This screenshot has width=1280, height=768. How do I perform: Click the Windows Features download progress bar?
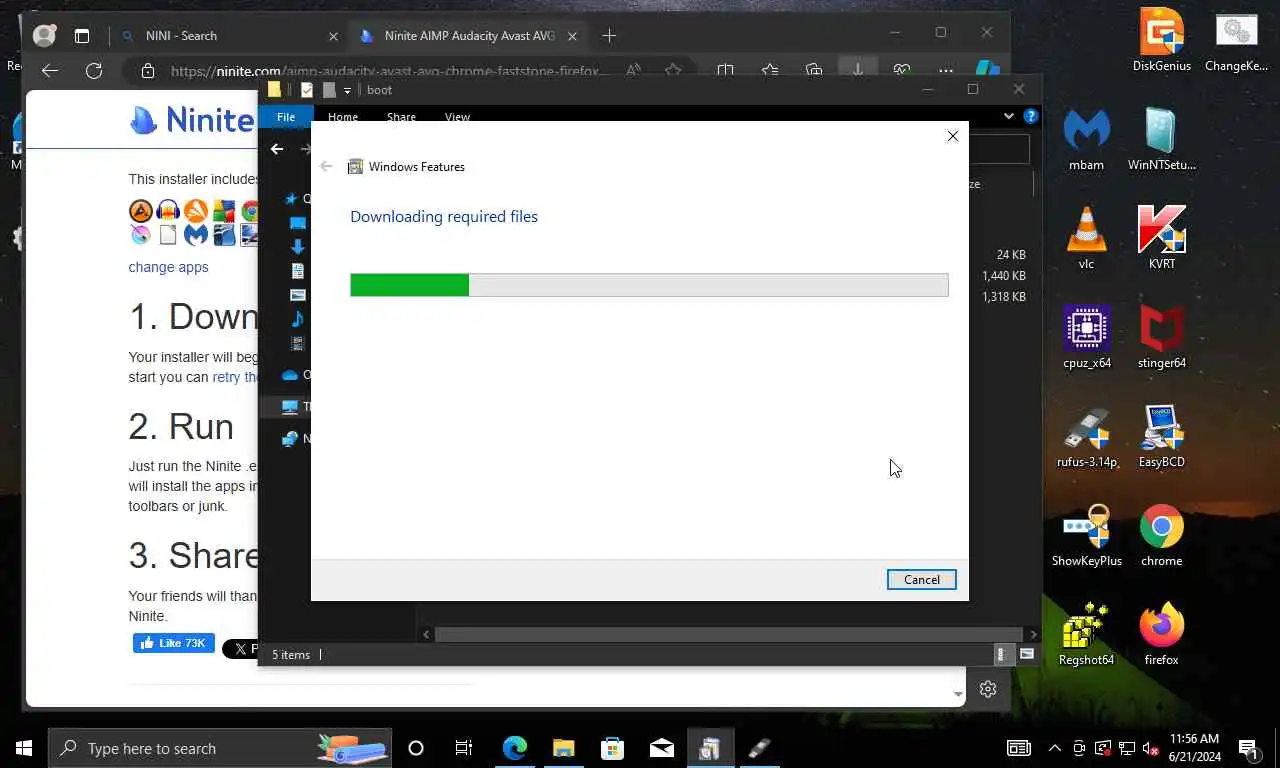(x=649, y=285)
